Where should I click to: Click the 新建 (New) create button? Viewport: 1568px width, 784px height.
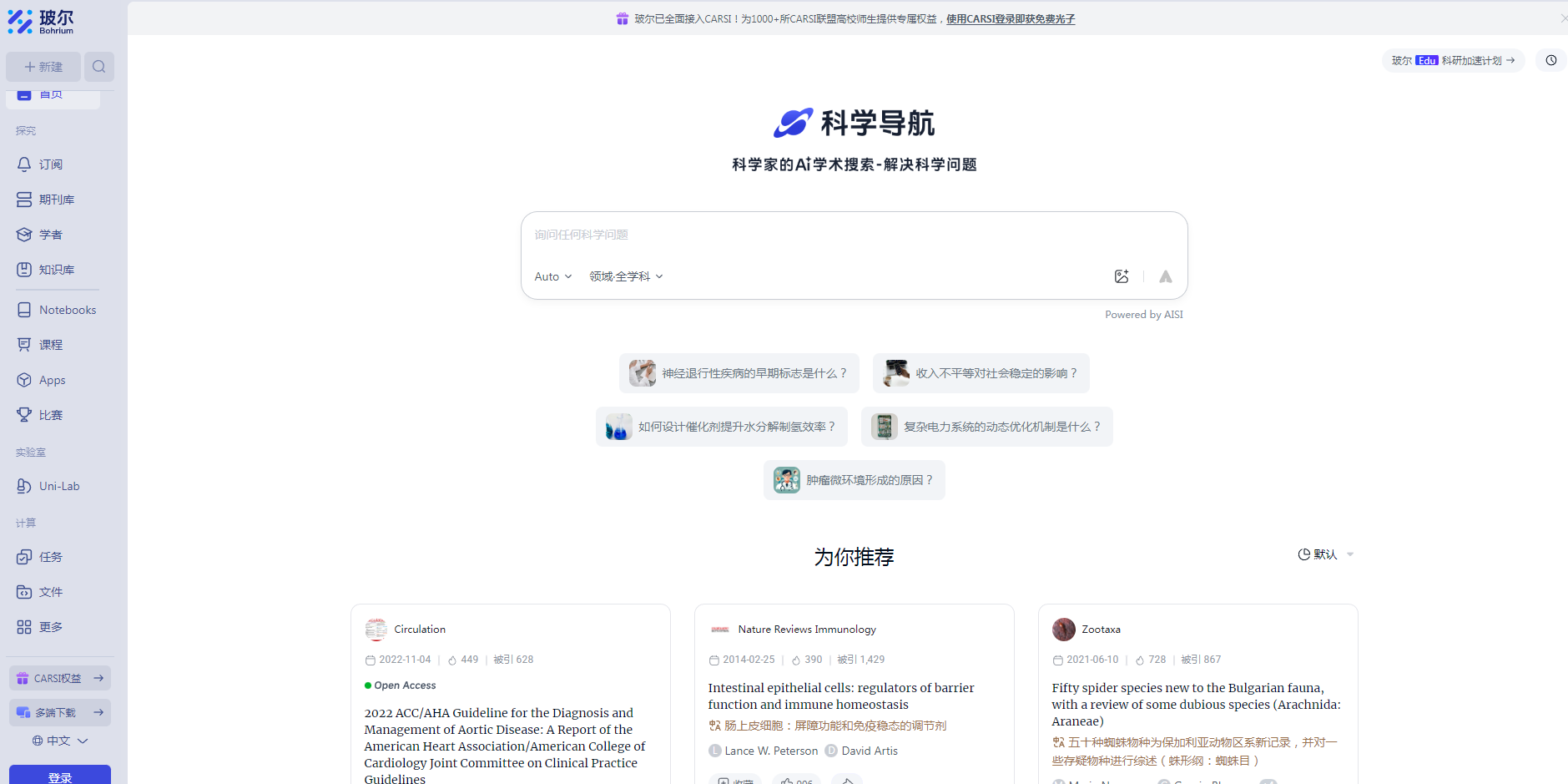tap(43, 66)
